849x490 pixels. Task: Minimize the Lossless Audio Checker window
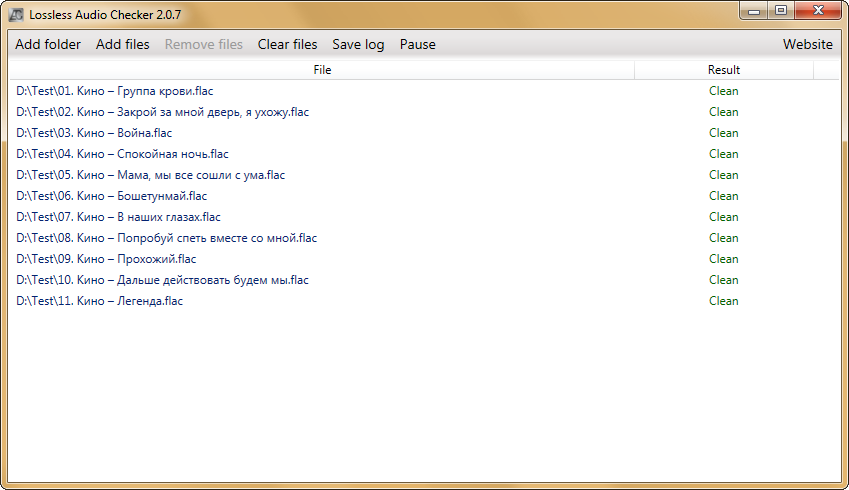[x=754, y=11]
